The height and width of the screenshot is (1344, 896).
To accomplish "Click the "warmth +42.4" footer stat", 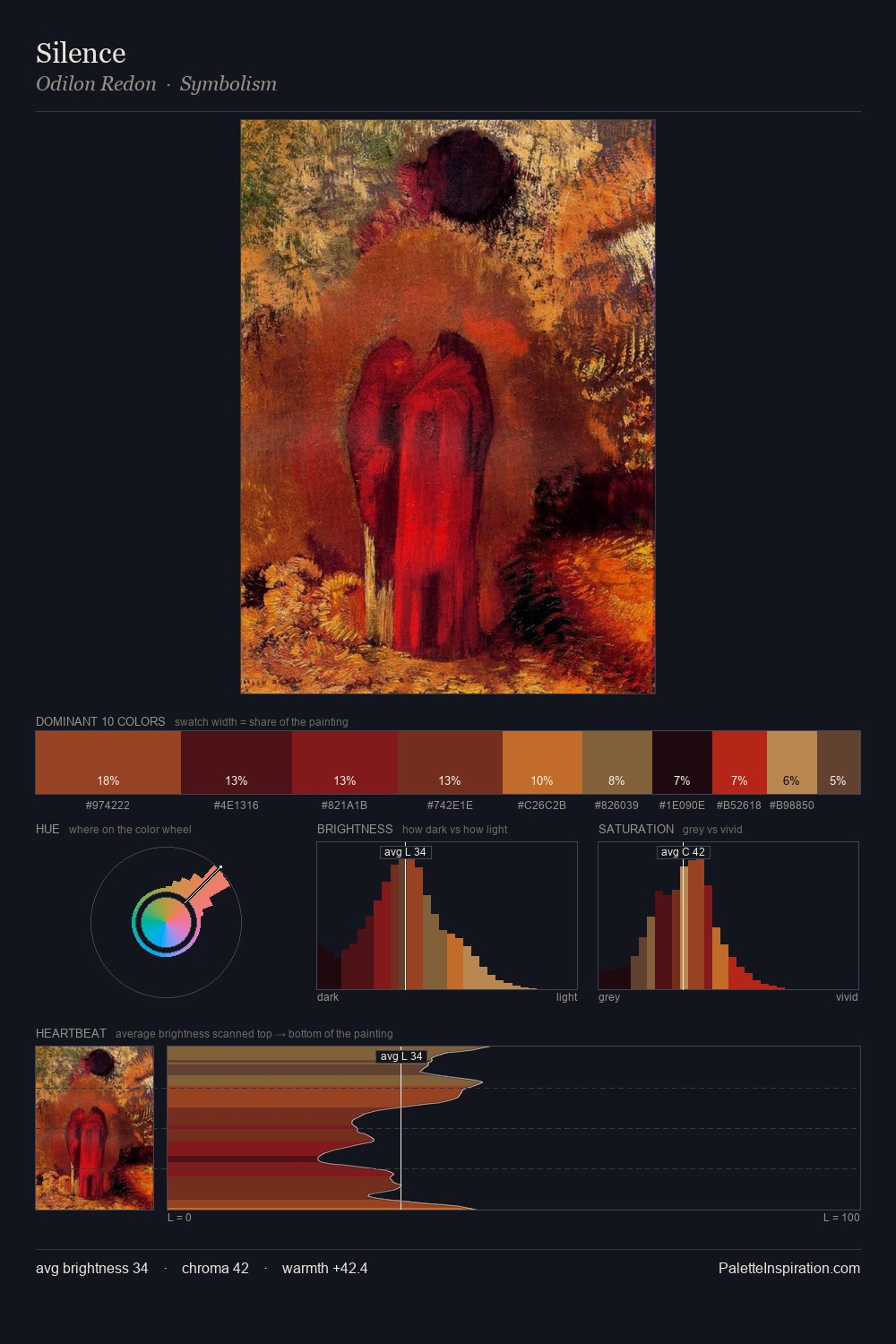I will click(x=324, y=1269).
